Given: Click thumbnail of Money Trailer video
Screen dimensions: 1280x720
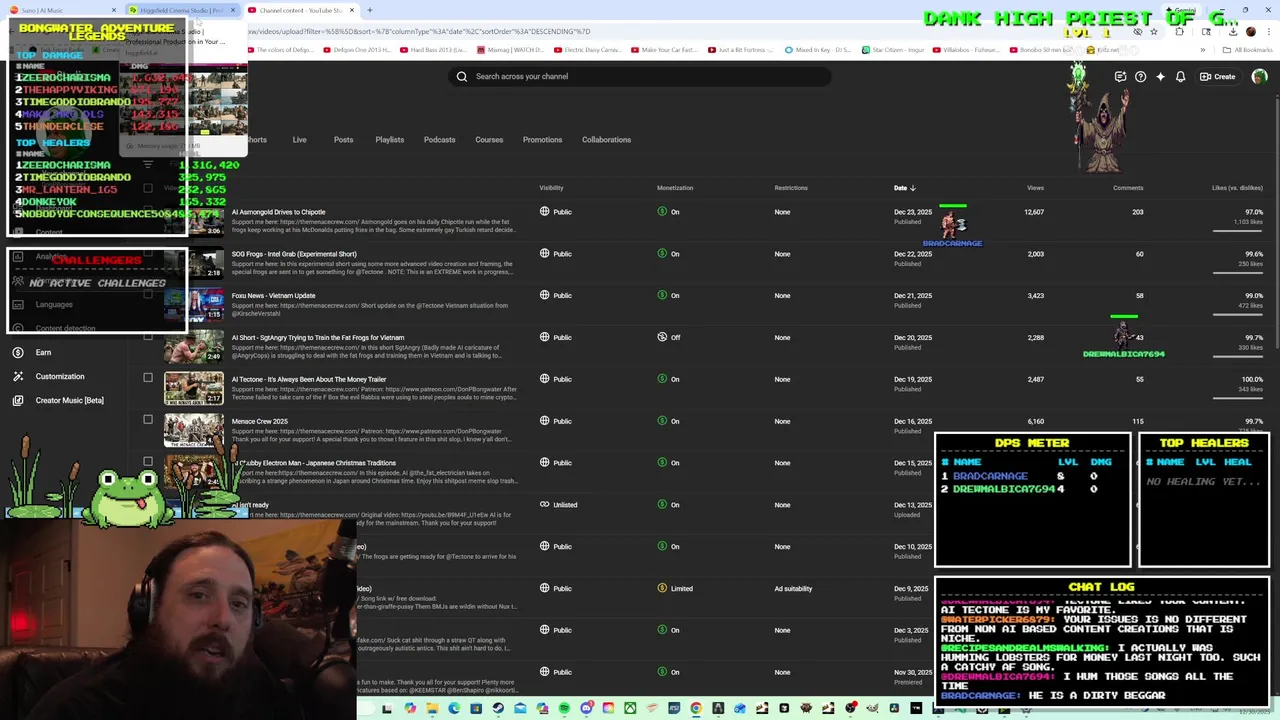Looking at the screenshot, I should [x=194, y=388].
